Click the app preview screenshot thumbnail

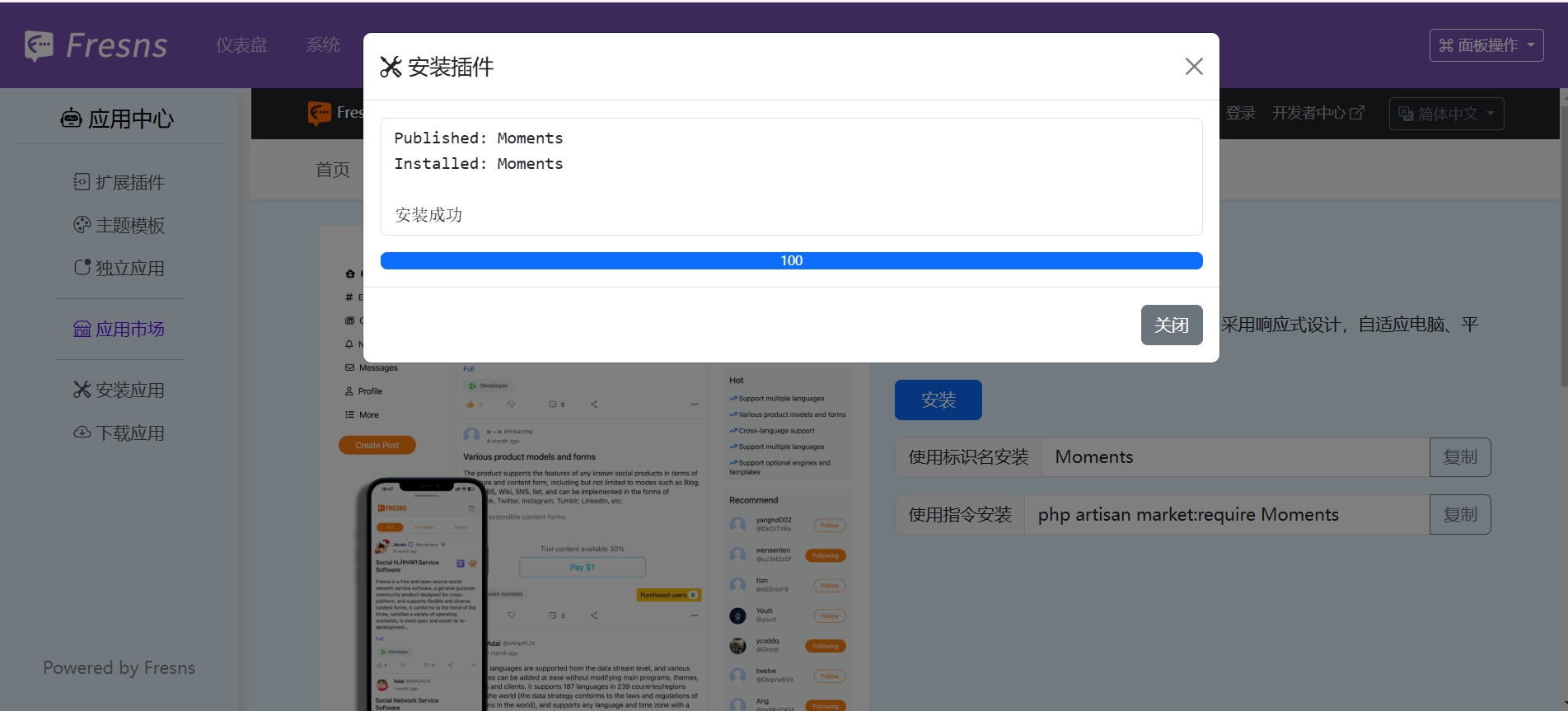[x=594, y=468]
